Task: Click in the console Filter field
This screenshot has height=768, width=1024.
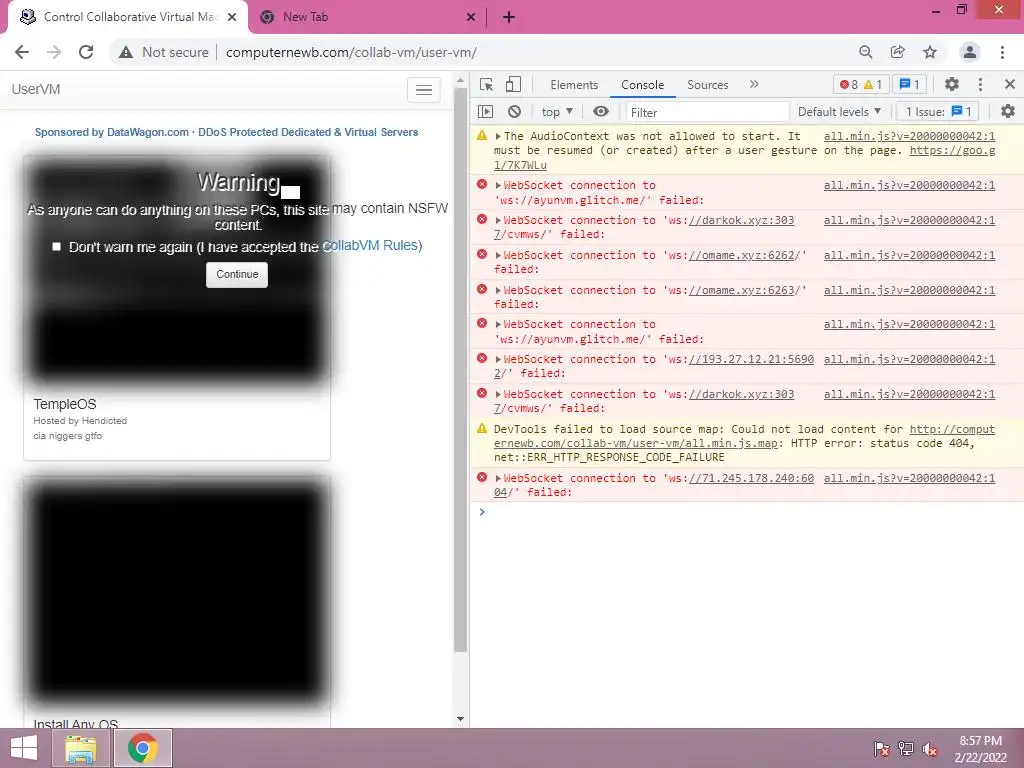Action: point(707,112)
